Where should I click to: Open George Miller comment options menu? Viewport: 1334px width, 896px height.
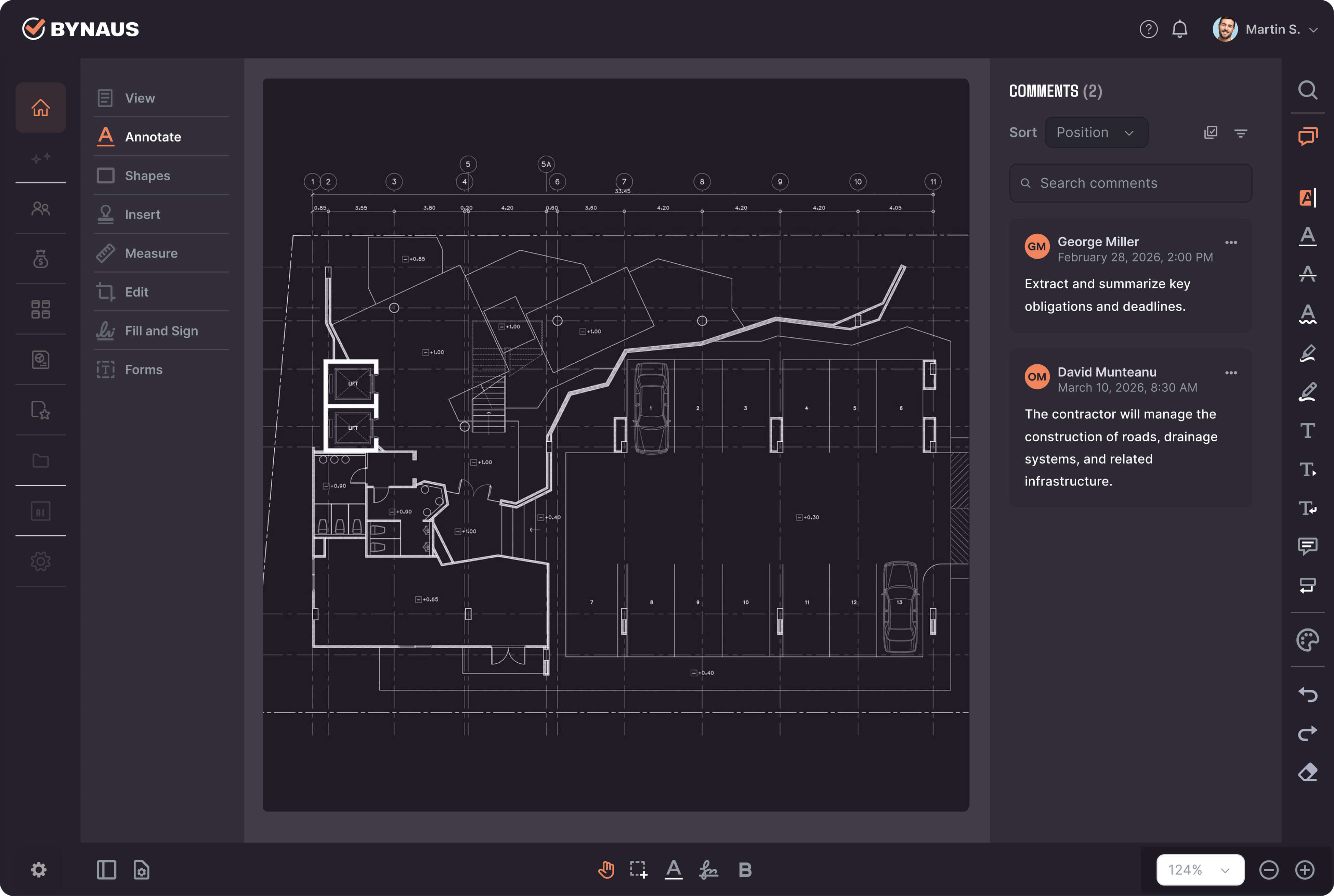(x=1231, y=242)
